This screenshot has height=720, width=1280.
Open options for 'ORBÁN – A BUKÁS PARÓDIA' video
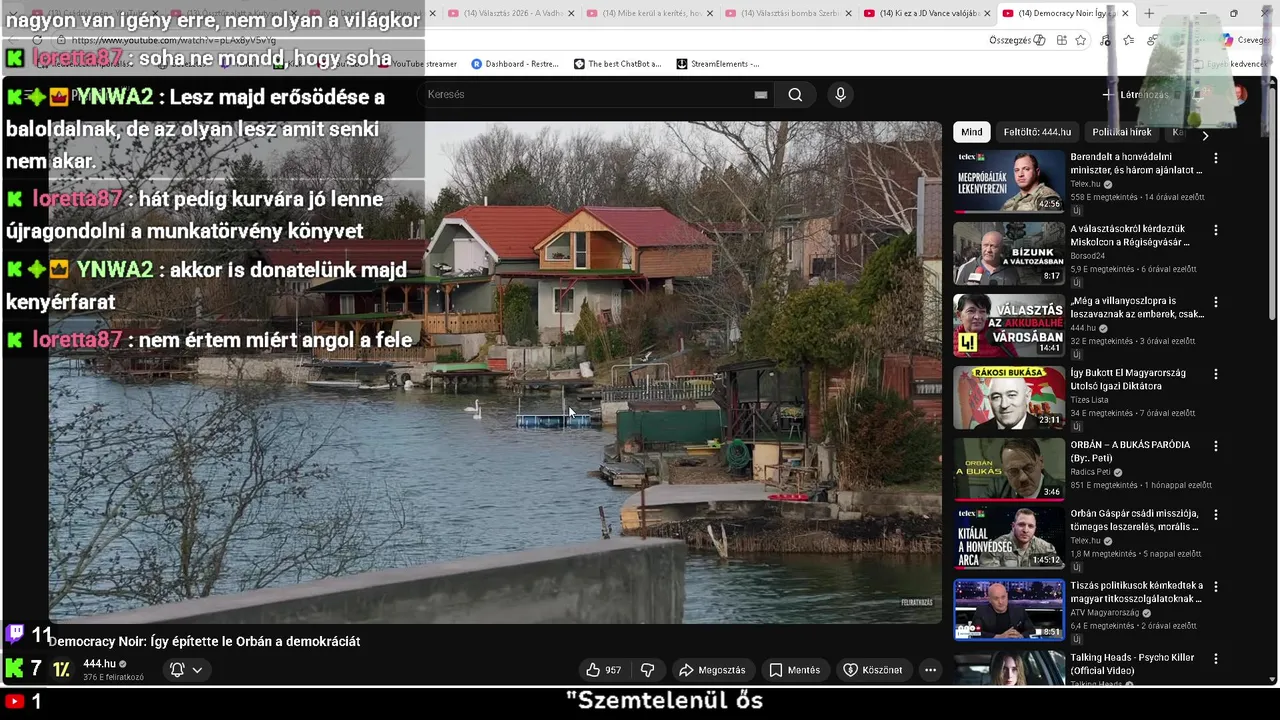[x=1216, y=446]
